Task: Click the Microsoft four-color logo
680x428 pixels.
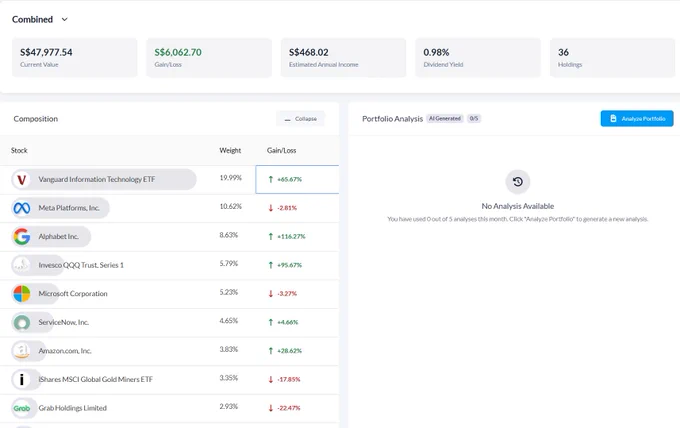Action: [21, 294]
